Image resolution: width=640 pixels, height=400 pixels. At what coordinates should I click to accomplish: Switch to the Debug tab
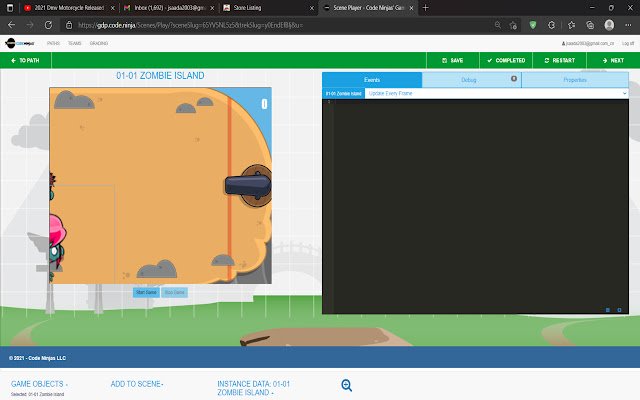pyautogui.click(x=469, y=80)
